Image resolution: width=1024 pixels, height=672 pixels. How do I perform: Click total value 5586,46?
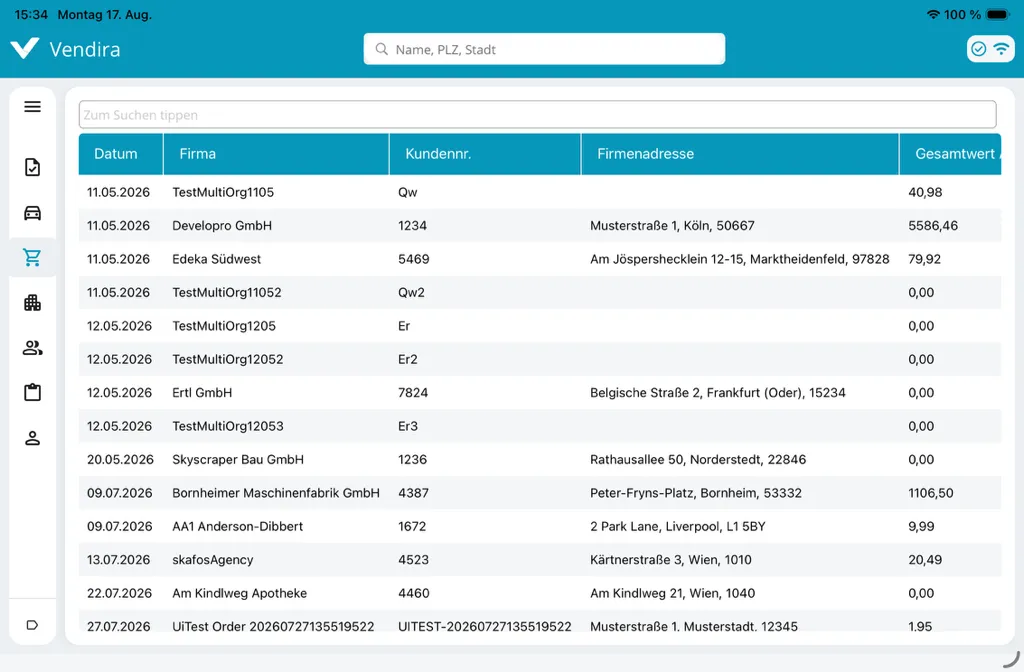[x=933, y=225]
